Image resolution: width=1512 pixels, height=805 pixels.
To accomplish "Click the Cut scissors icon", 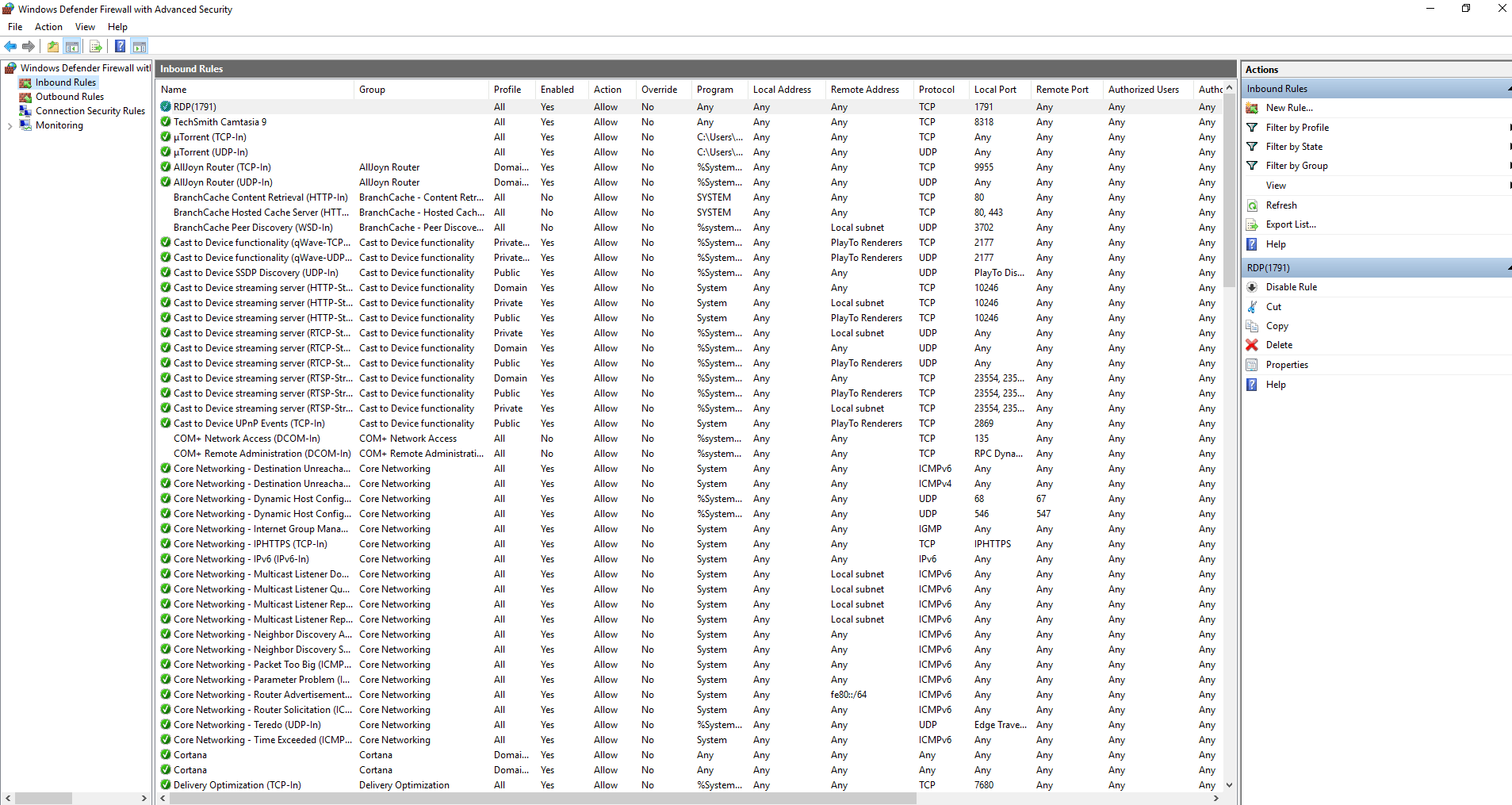I will (1252, 307).
